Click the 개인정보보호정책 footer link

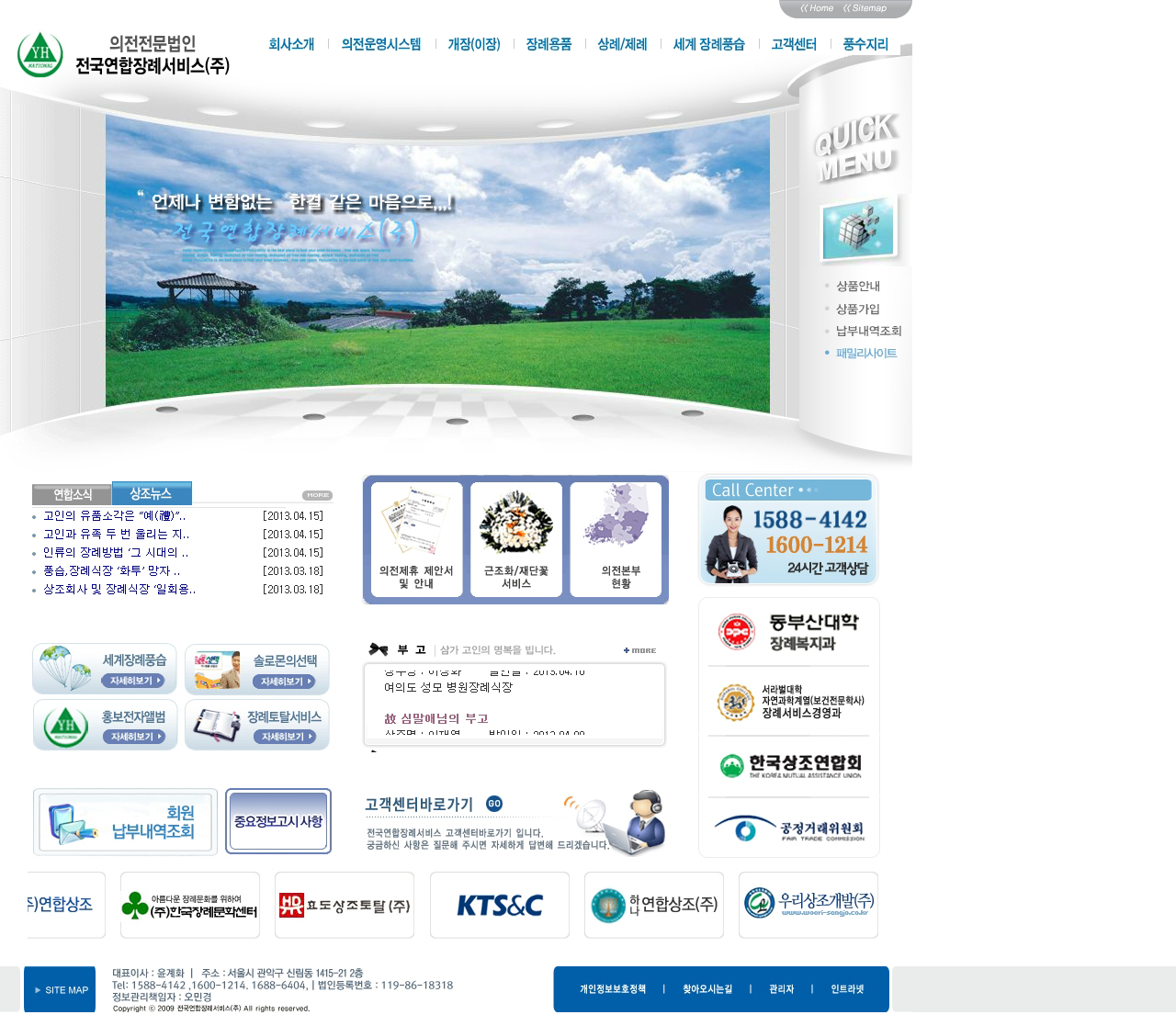coord(612,989)
